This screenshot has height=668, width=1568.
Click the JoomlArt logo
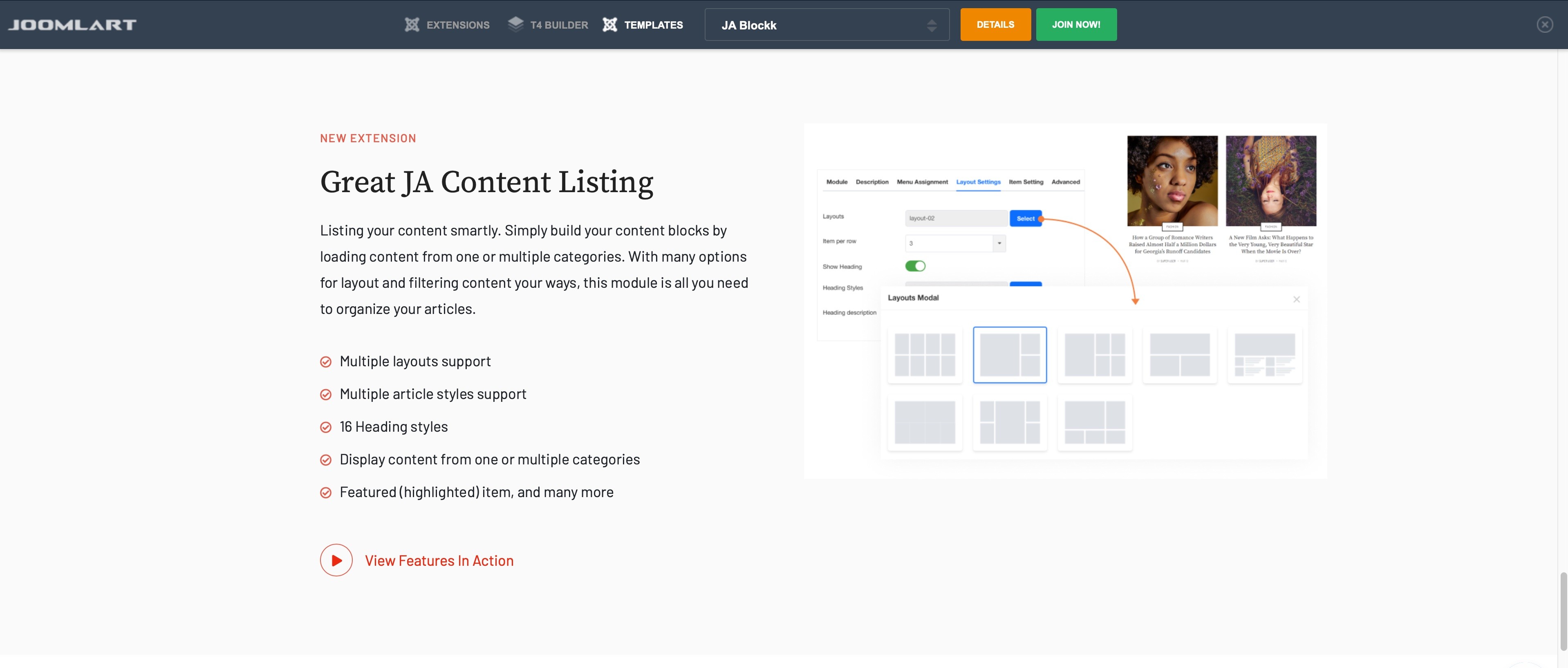[72, 25]
